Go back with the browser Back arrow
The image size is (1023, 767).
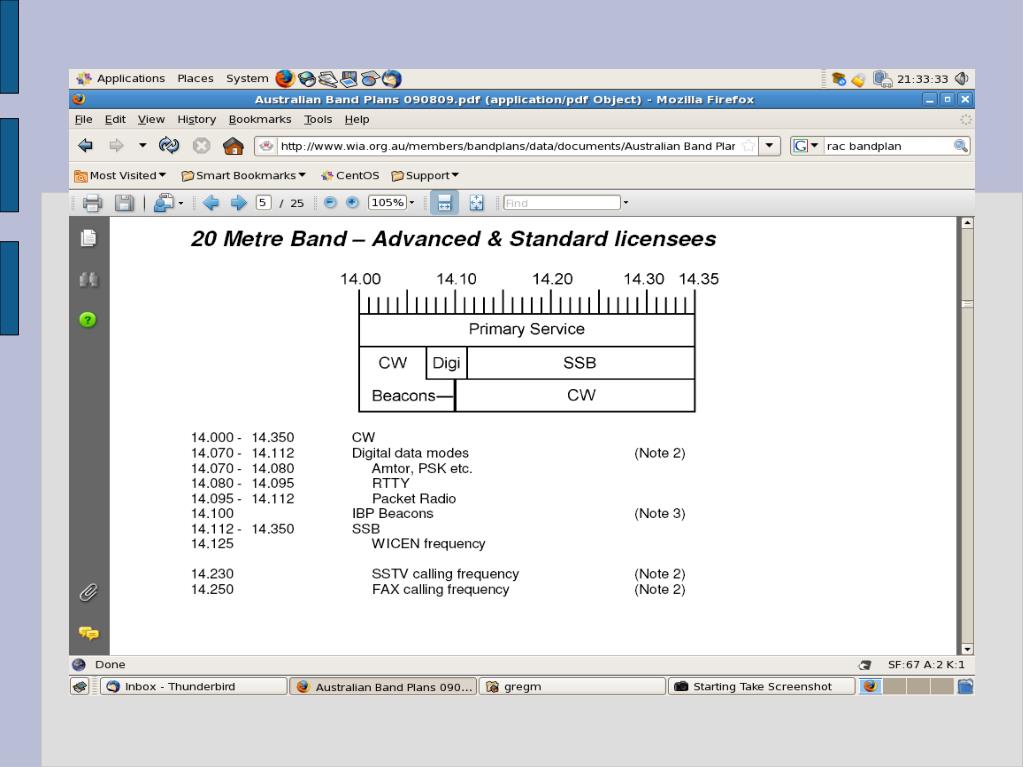(x=85, y=145)
